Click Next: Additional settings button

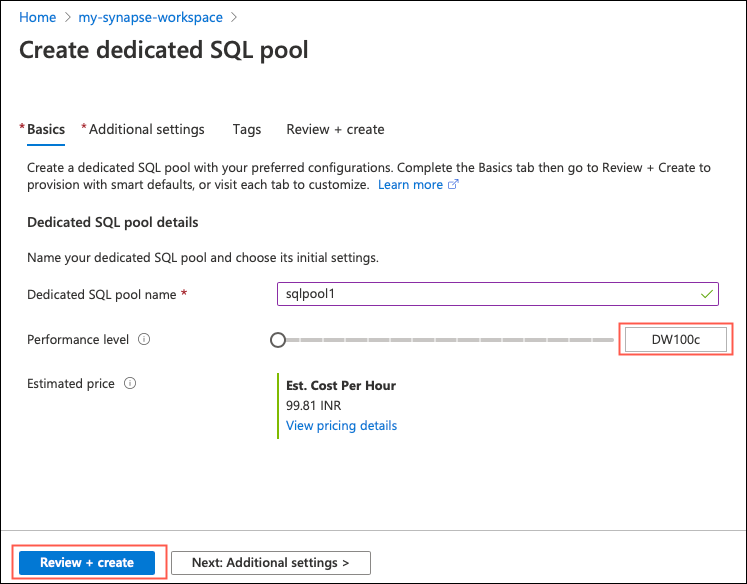[271, 563]
